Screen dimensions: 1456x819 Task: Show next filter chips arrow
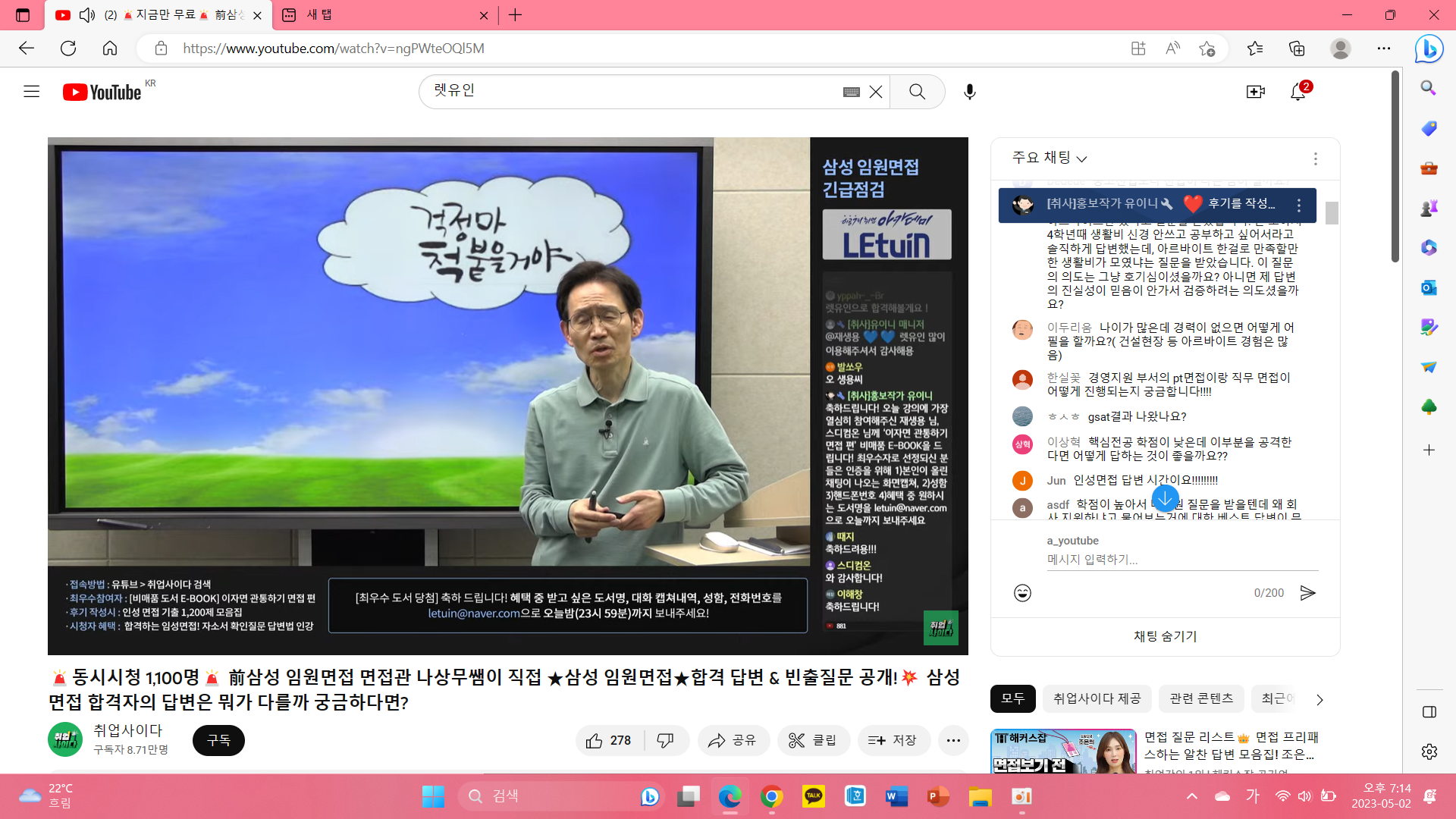[x=1319, y=699]
